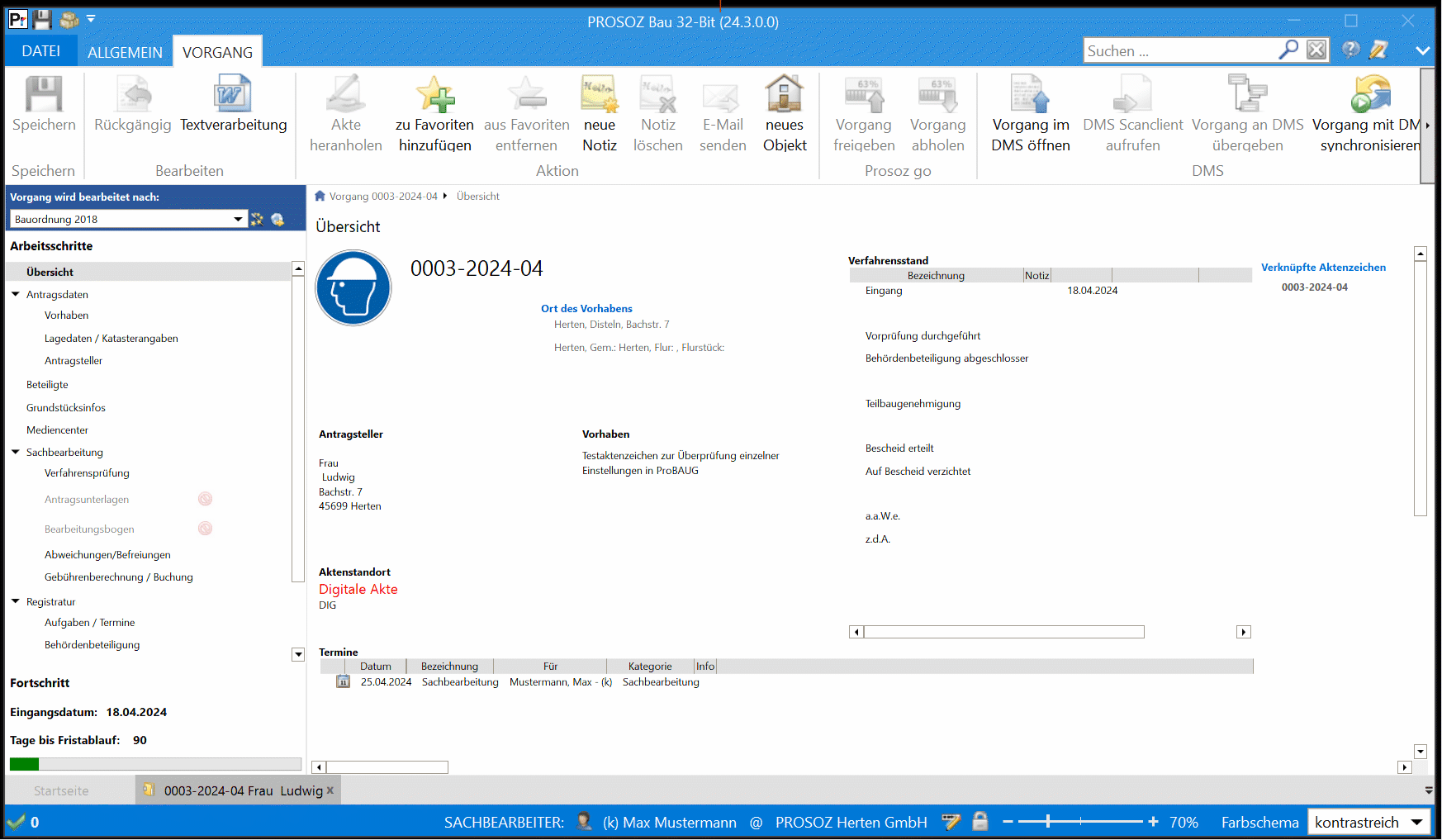Click the floppy disk icon in the title bar
The height and width of the screenshot is (840, 1442).
42,20
